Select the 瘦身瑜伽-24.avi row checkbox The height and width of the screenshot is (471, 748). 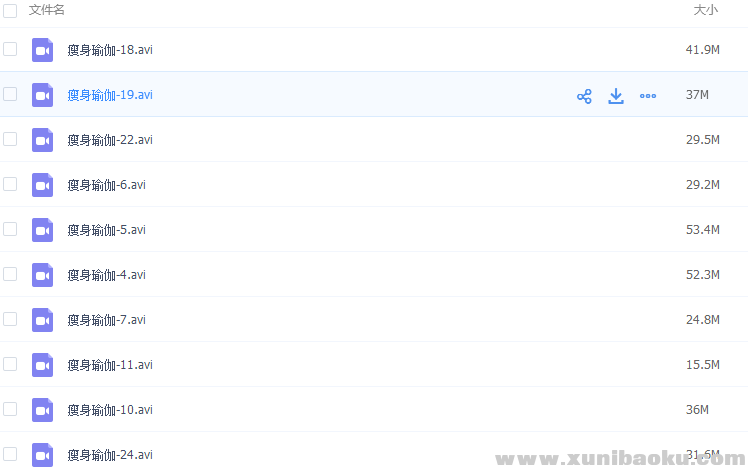pos(10,454)
